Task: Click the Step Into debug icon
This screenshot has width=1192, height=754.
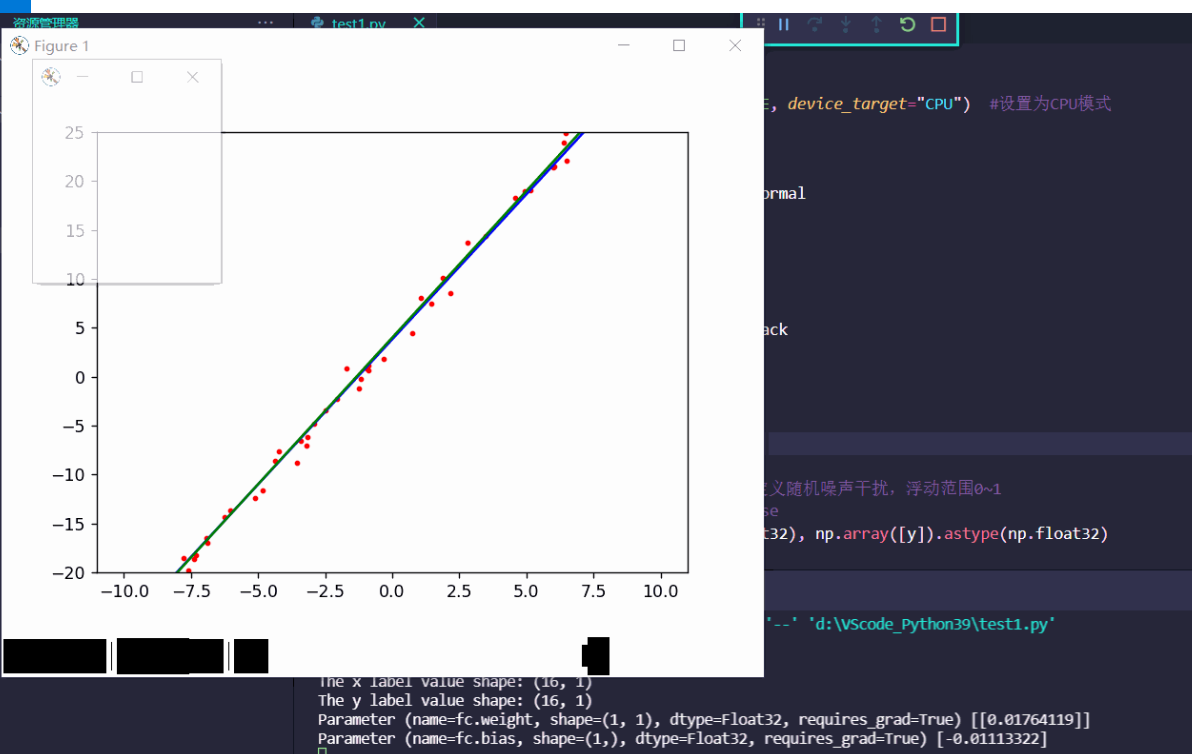Action: tap(845, 24)
